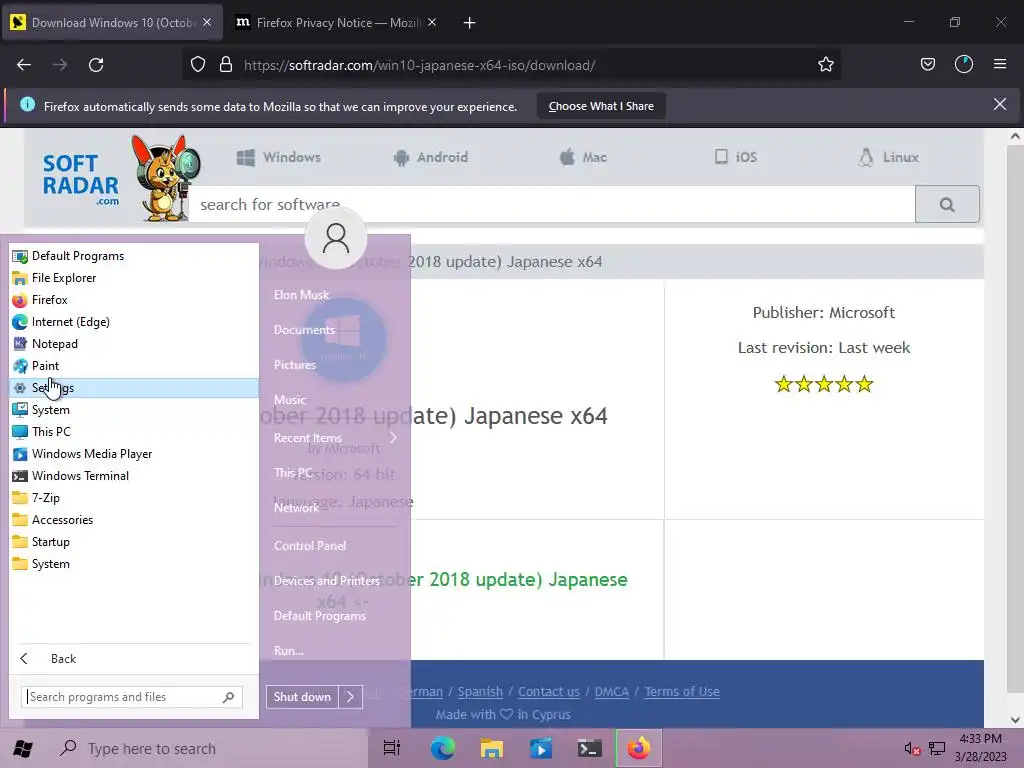Launch File Explorer from start menu
1024x768 pixels.
pyautogui.click(x=134, y=278)
